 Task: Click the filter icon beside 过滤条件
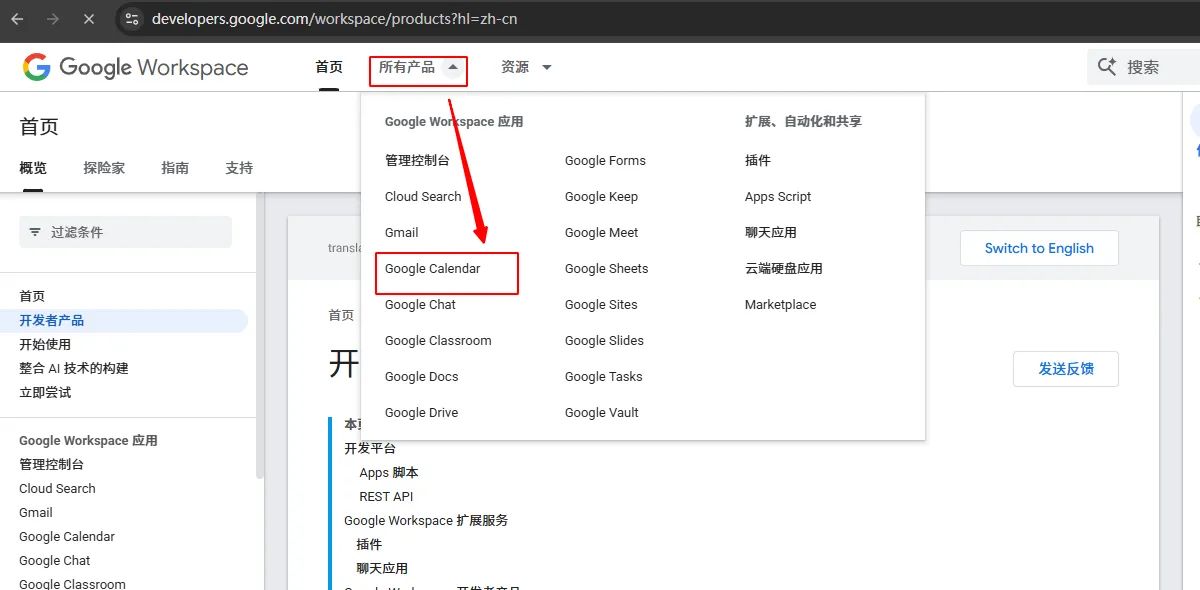pos(35,232)
